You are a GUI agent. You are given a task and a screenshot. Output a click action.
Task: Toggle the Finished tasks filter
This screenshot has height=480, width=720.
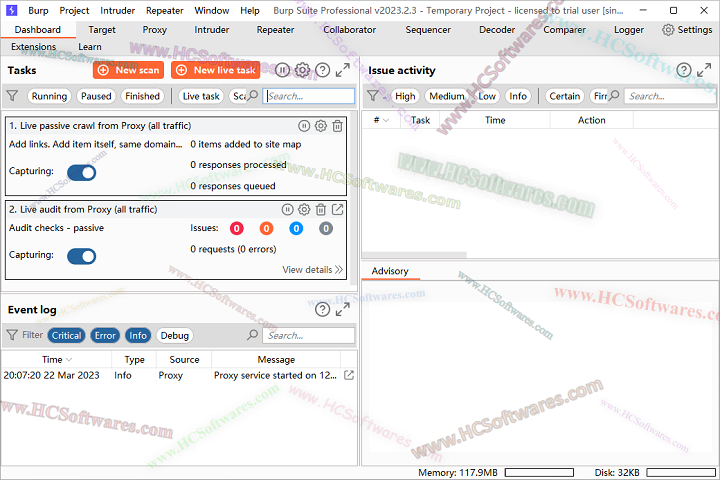point(142,96)
